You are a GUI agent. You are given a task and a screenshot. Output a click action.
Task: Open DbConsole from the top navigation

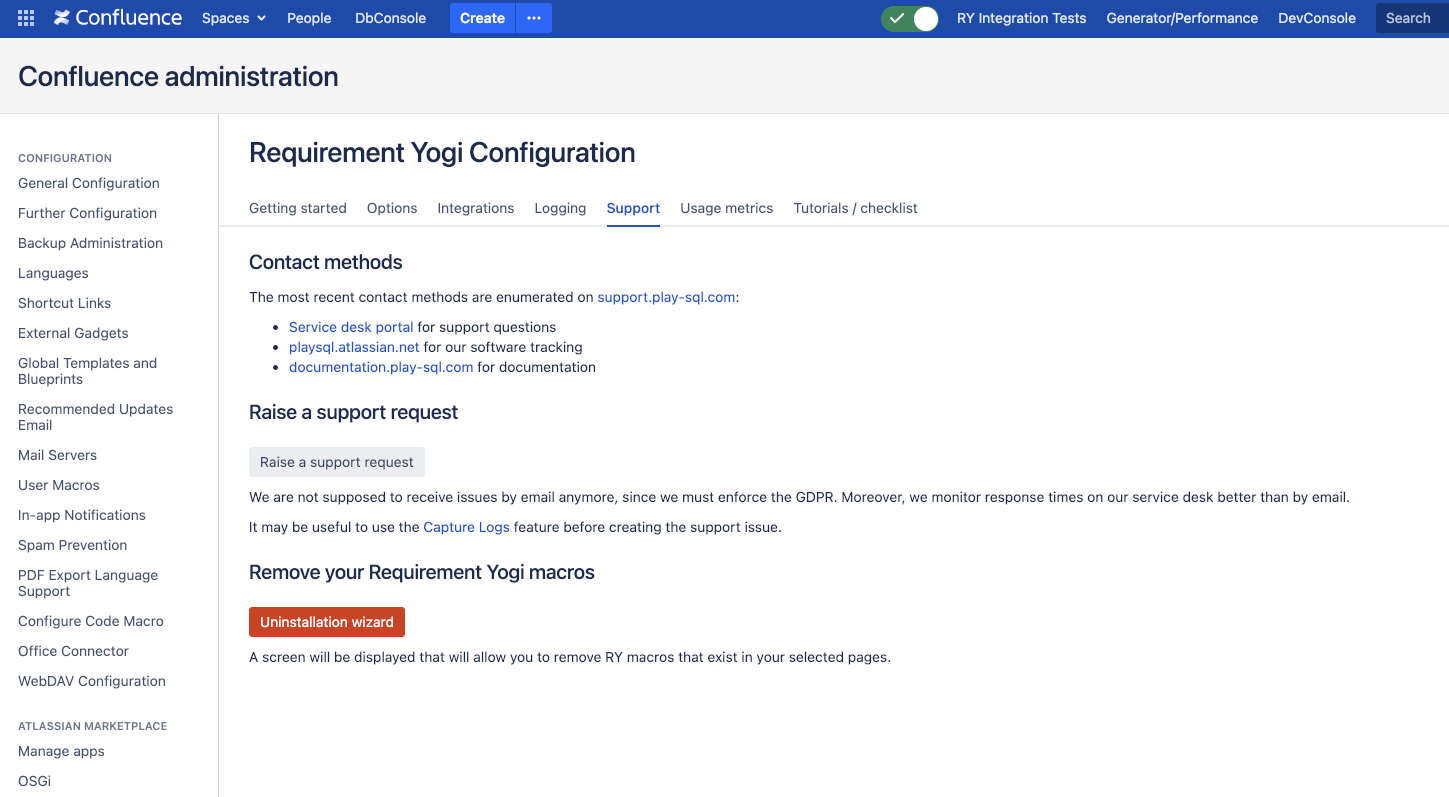point(390,18)
